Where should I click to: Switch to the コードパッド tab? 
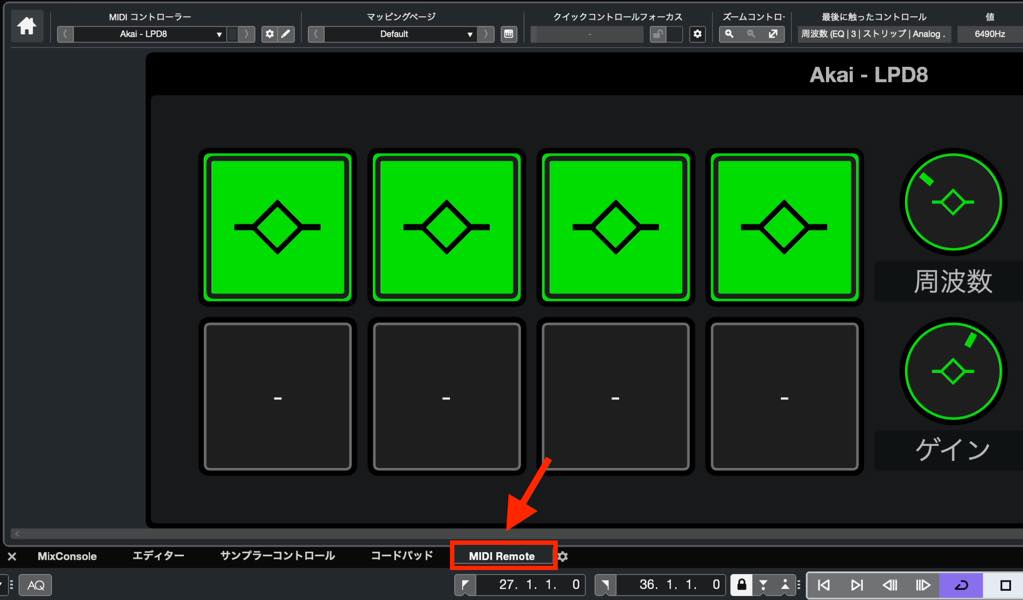pyautogui.click(x=402, y=556)
